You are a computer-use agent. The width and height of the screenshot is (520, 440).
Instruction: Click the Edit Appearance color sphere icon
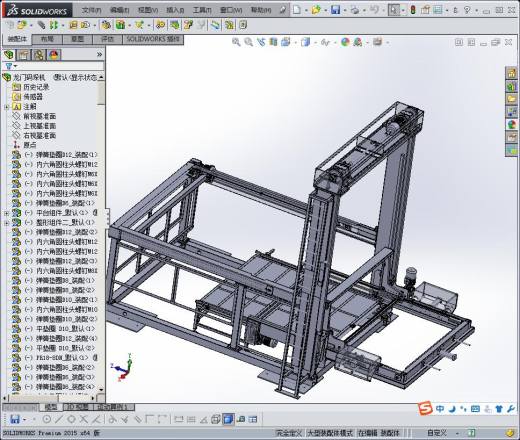[345, 42]
